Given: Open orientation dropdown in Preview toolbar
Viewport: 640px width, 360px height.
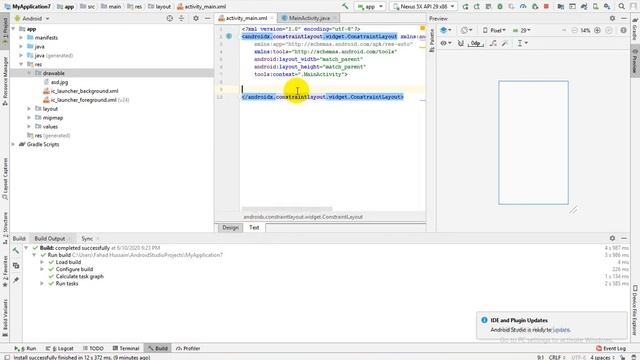Looking at the screenshot, I should pos(466,30).
